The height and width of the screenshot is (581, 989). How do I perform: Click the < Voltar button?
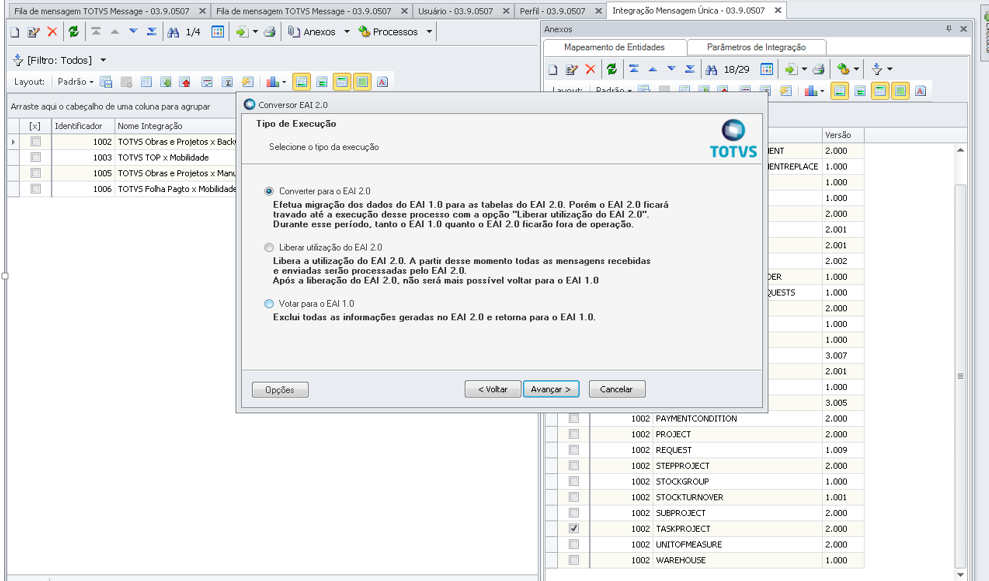pos(493,389)
